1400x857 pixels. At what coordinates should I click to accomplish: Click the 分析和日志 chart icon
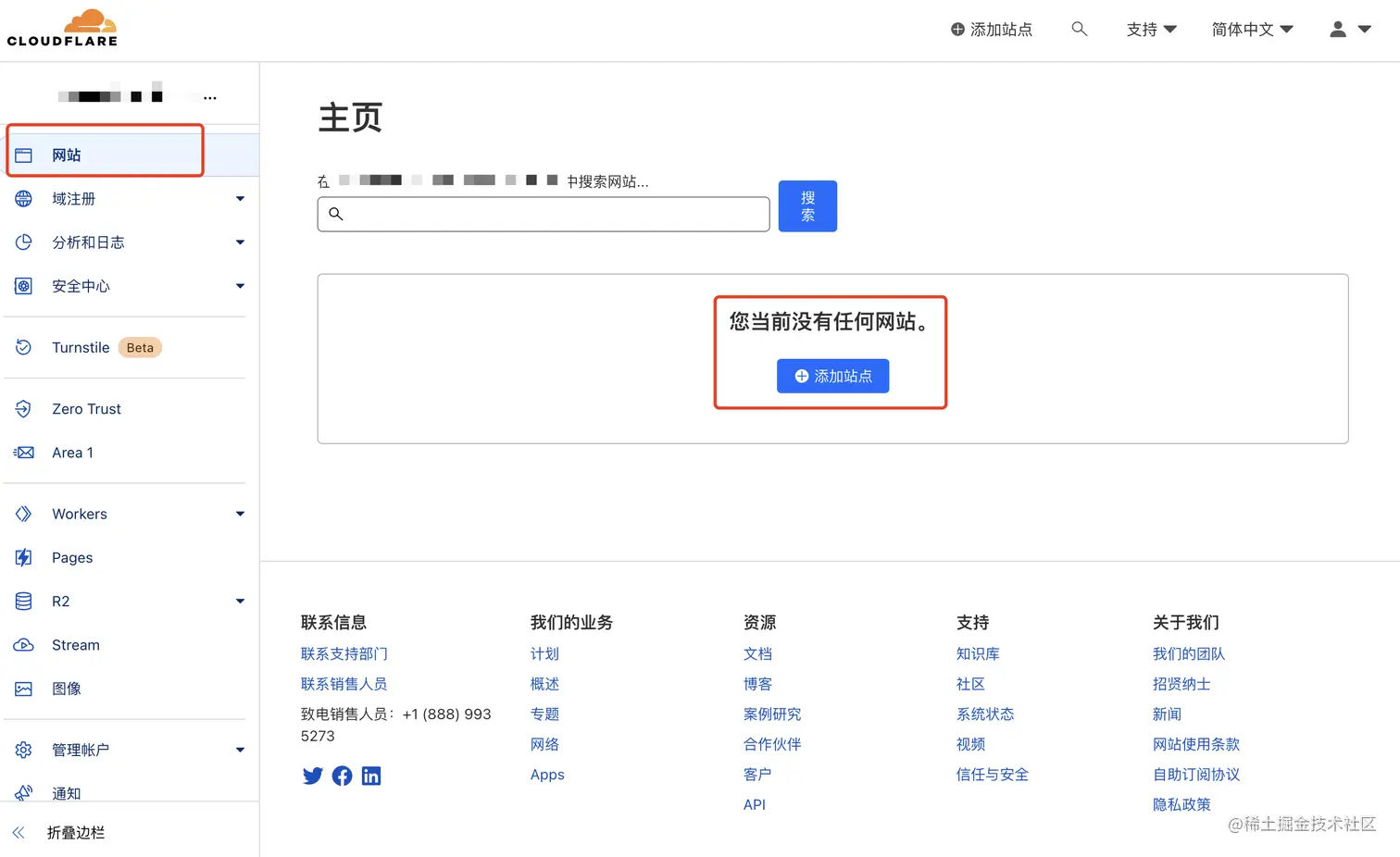pyautogui.click(x=24, y=242)
